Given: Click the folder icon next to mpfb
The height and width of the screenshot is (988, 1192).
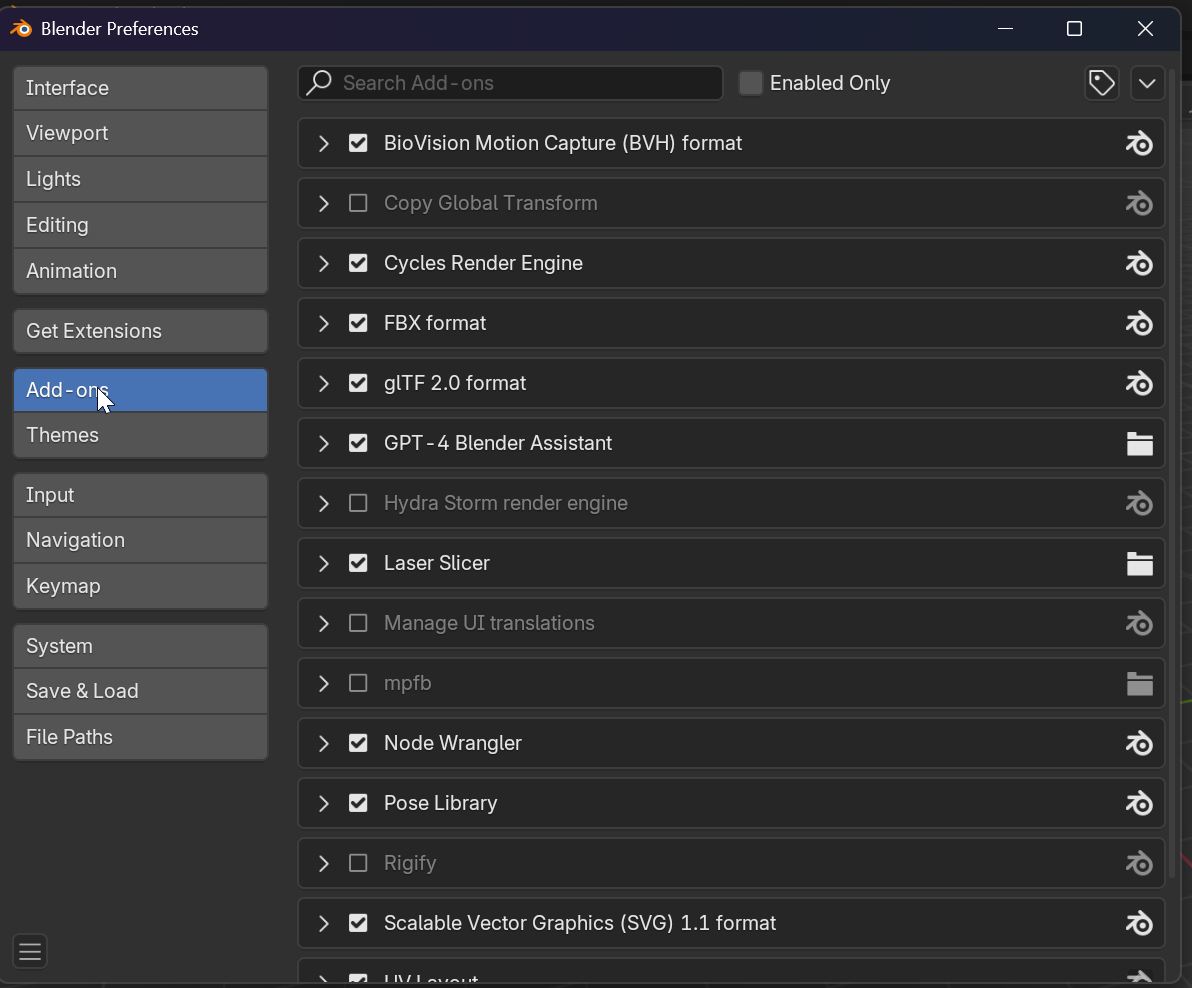Looking at the screenshot, I should click(1139, 683).
